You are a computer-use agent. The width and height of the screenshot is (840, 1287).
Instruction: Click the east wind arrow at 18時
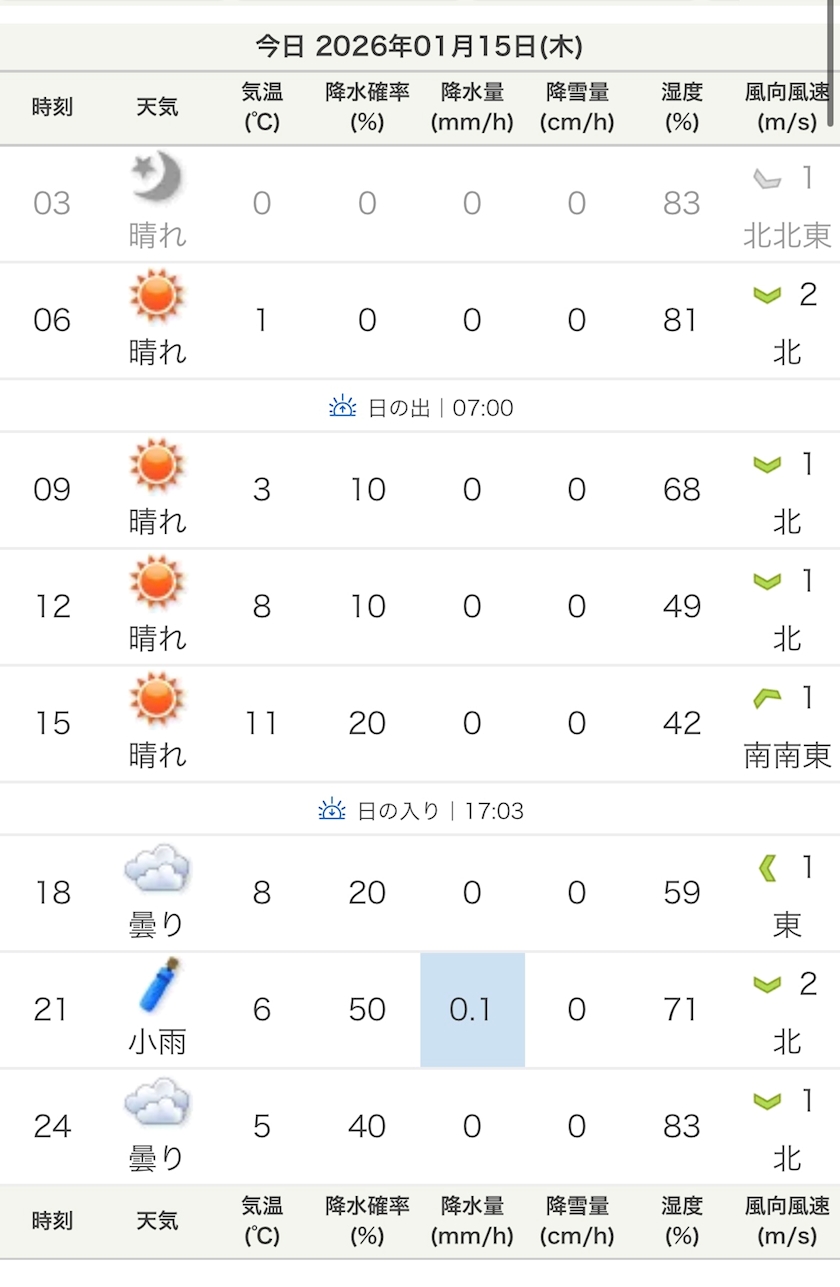pos(768,868)
